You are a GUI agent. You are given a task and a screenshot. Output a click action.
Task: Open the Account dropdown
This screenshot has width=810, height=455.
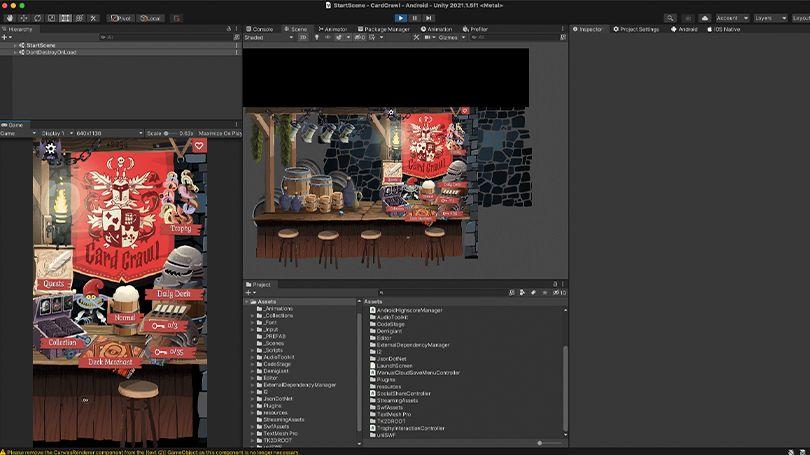tap(732, 18)
